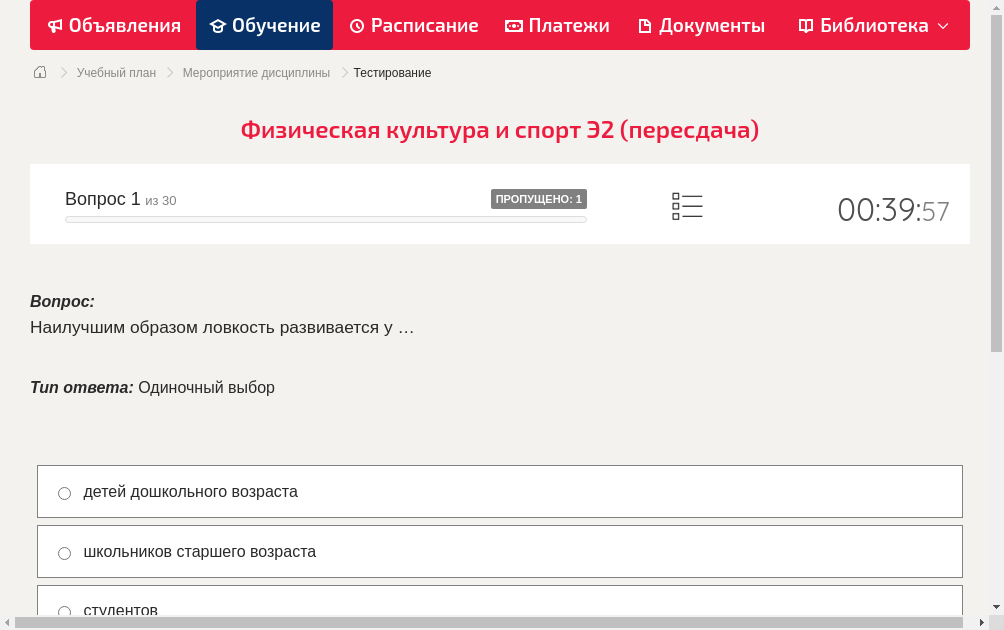
Task: Open the question list navigator icon
Action: 687,205
